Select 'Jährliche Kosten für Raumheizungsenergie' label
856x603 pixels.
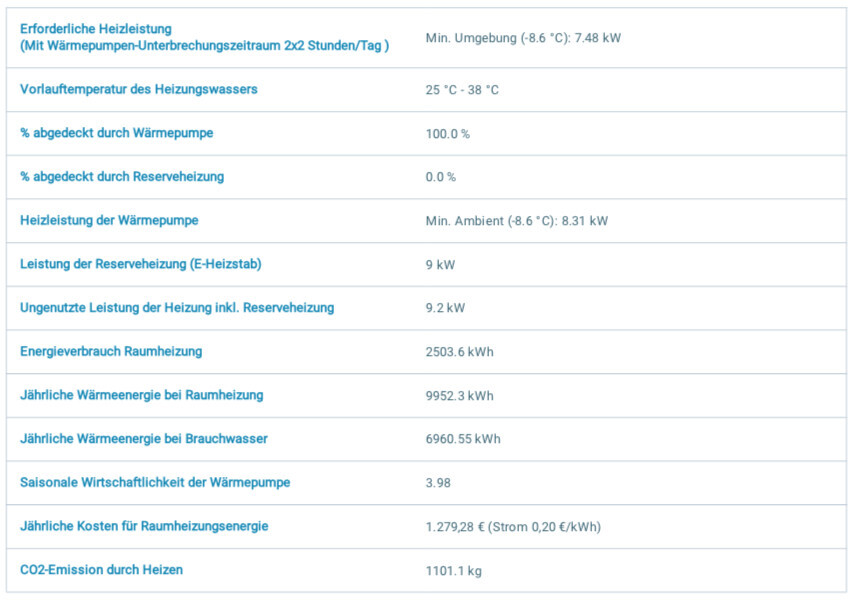coord(144,526)
